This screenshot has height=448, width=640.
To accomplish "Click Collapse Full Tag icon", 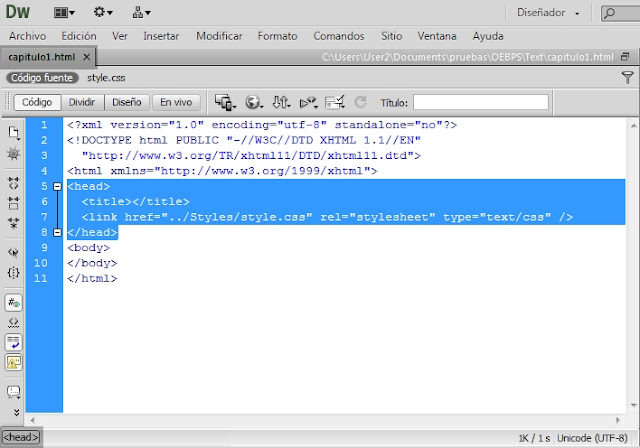I will coord(13,183).
